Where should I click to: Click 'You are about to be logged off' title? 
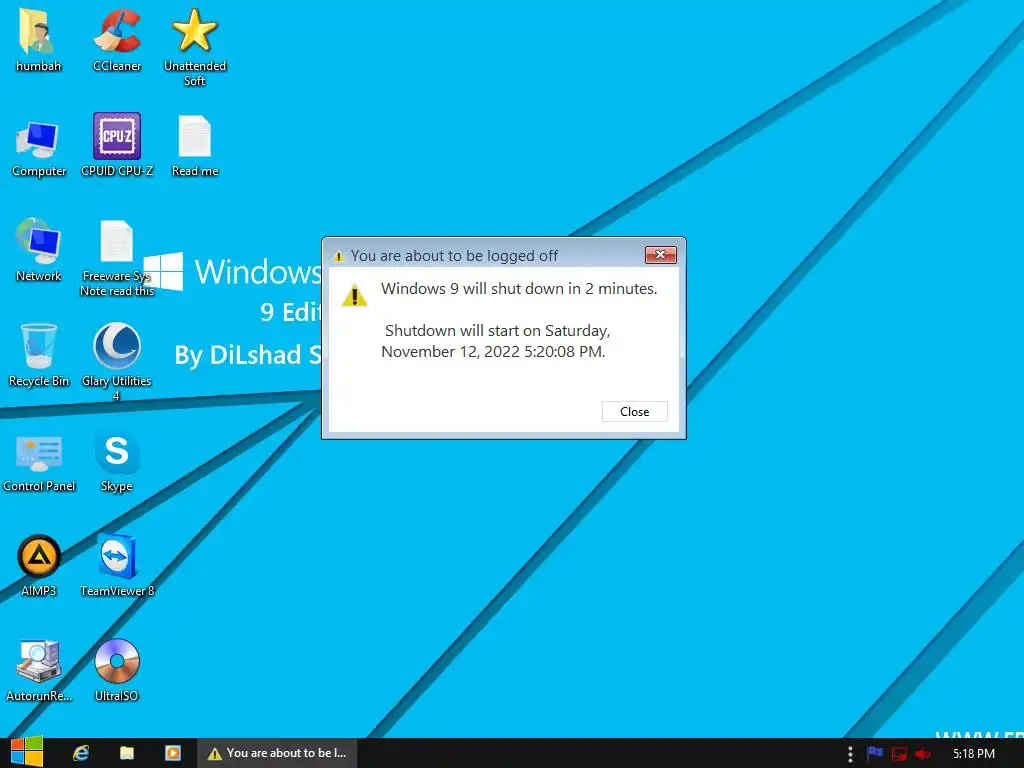click(454, 256)
